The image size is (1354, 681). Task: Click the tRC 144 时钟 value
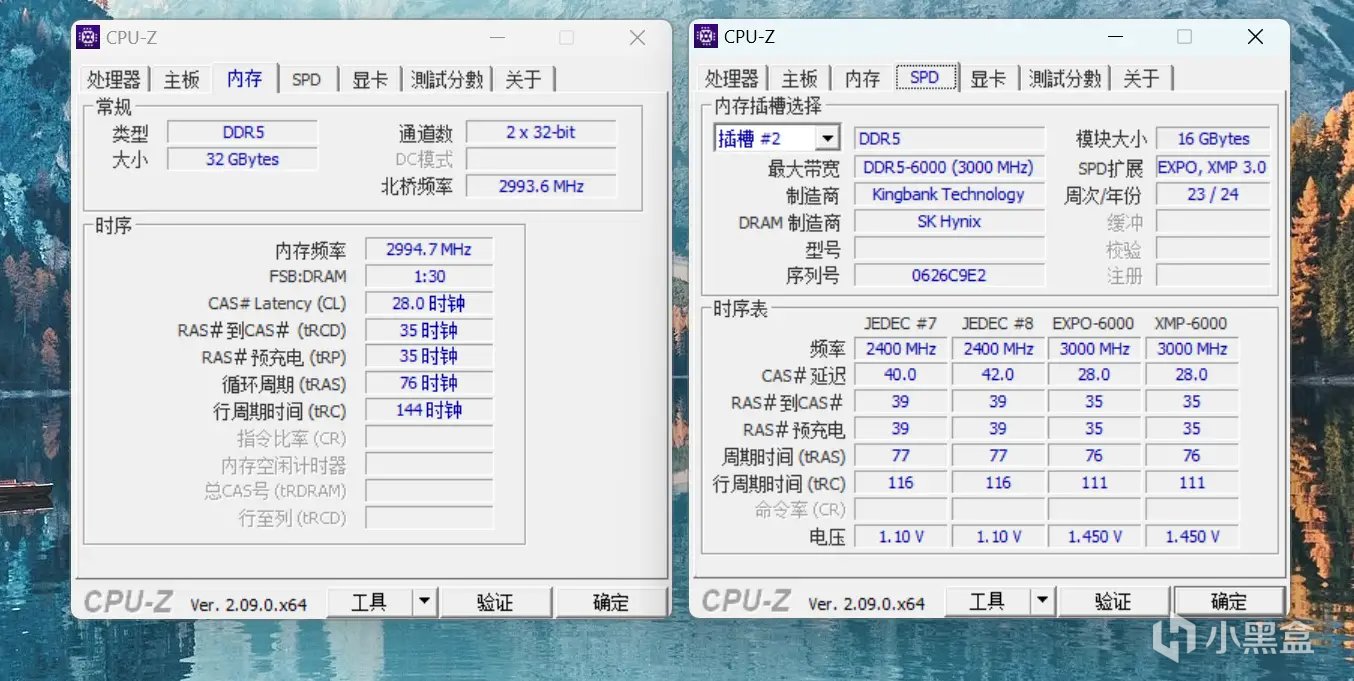429,410
